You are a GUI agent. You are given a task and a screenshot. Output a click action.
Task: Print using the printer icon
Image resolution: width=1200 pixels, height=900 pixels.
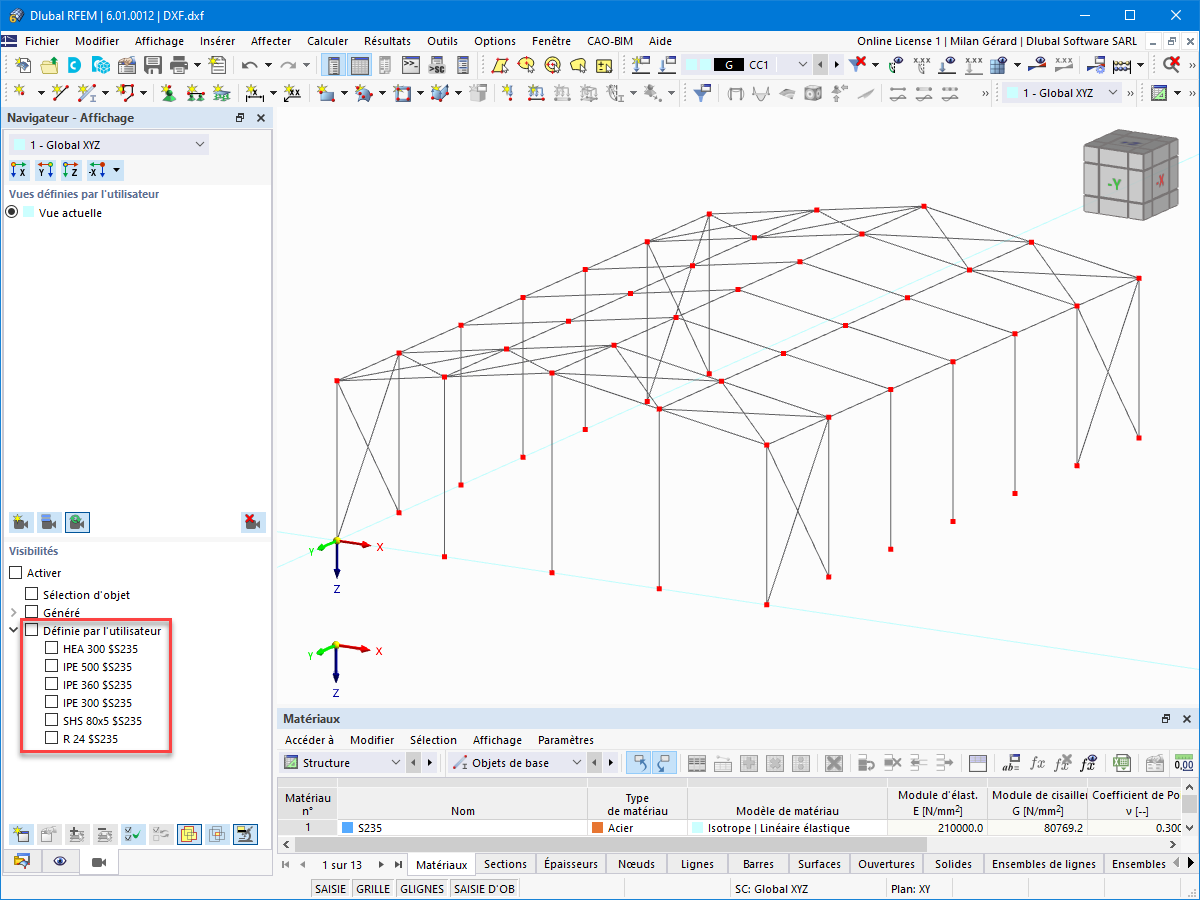178,65
